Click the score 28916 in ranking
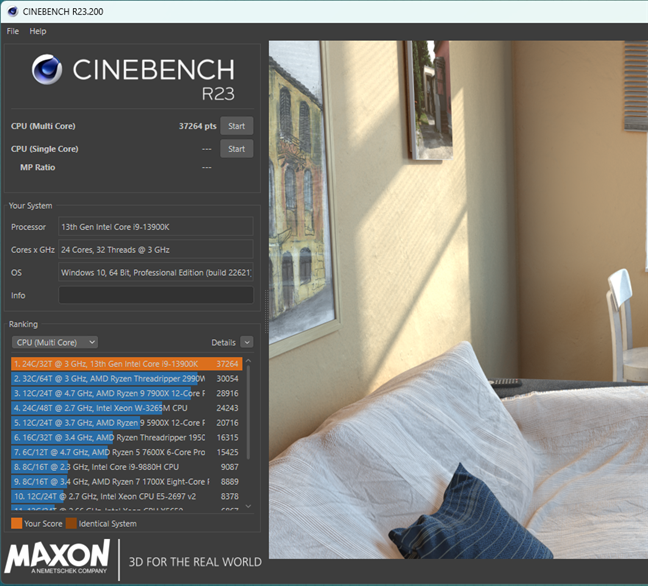Screen dimensions: 648x586 click(x=227, y=393)
